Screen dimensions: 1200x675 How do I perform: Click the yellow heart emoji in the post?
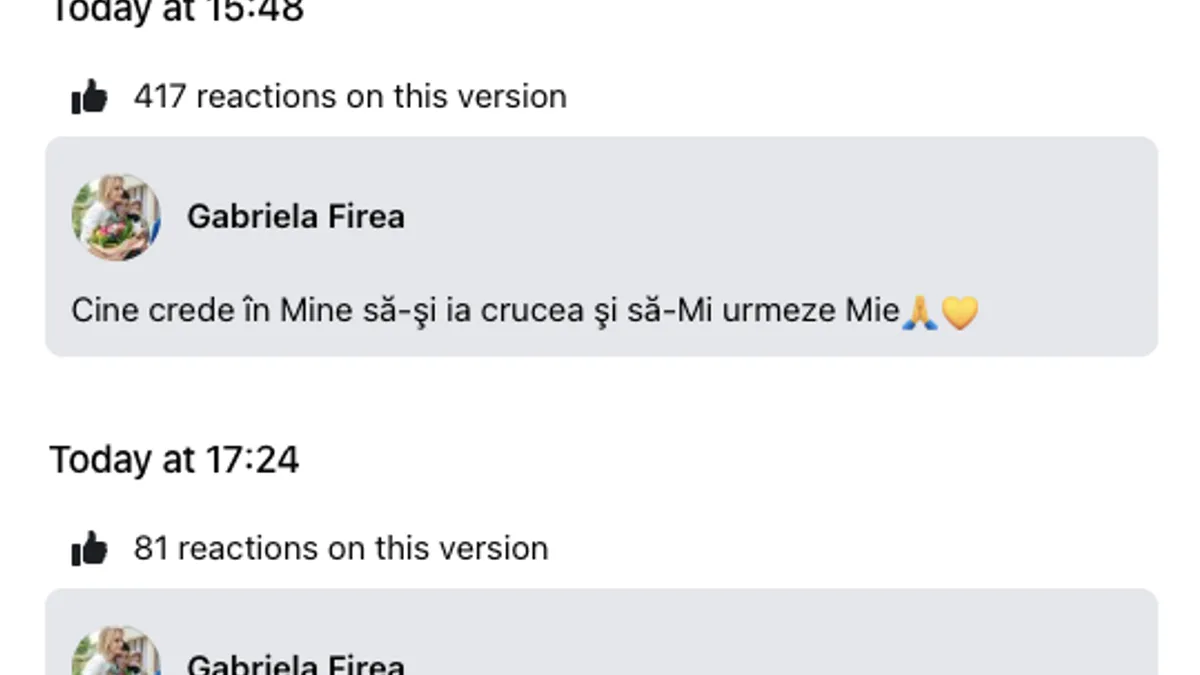[959, 313]
